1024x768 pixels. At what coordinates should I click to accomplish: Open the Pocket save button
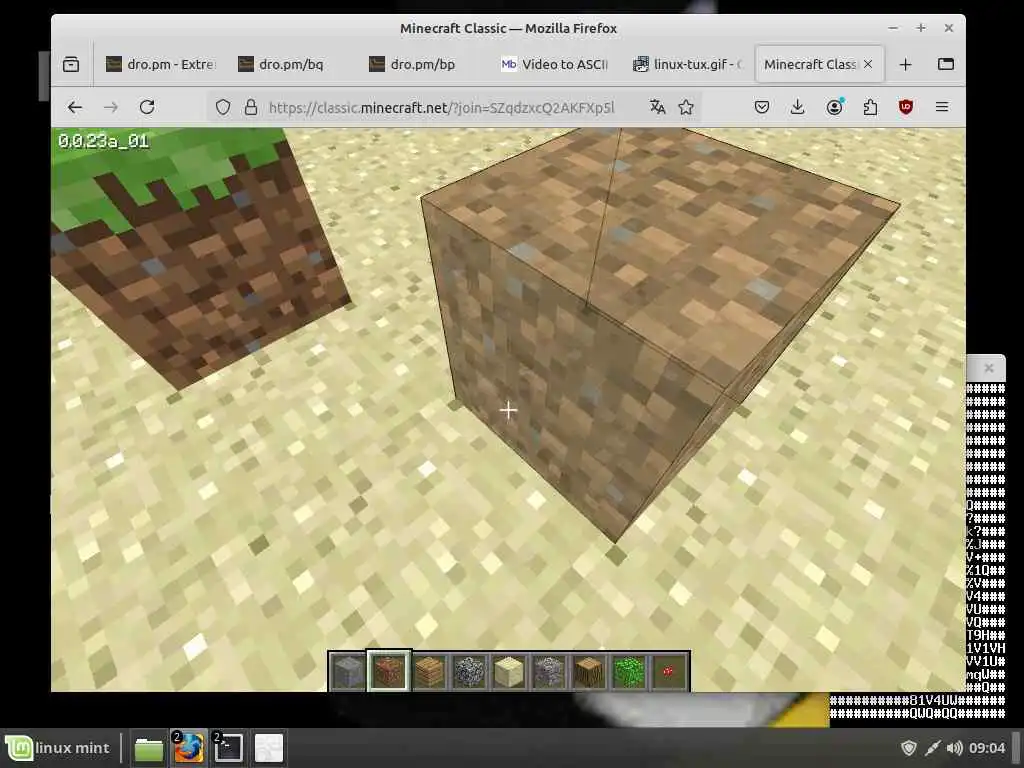(x=761, y=107)
